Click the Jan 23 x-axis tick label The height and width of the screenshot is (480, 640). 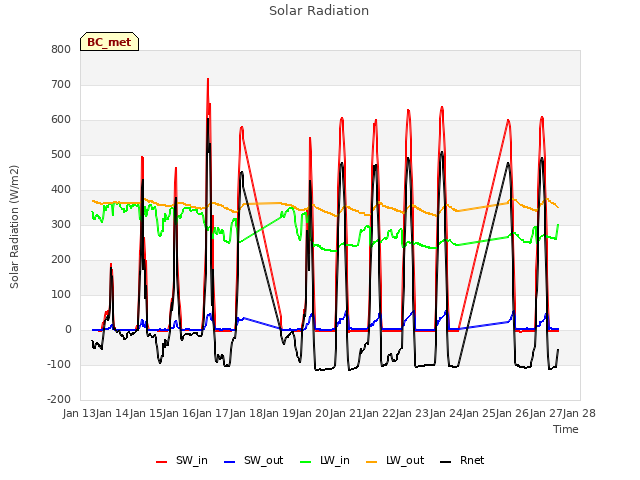pyautogui.click(x=412, y=413)
